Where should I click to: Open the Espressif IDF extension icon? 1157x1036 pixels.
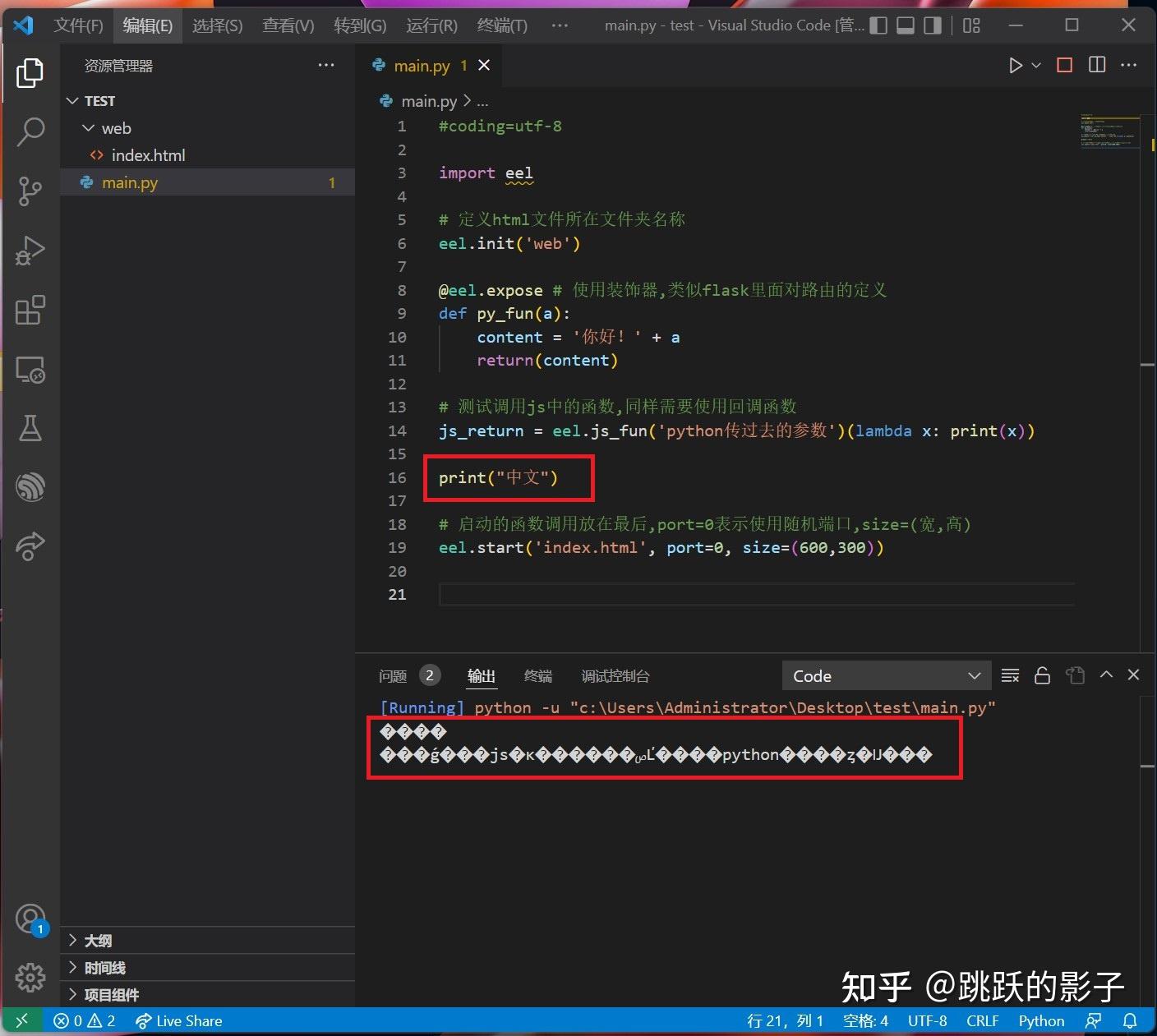(30, 486)
